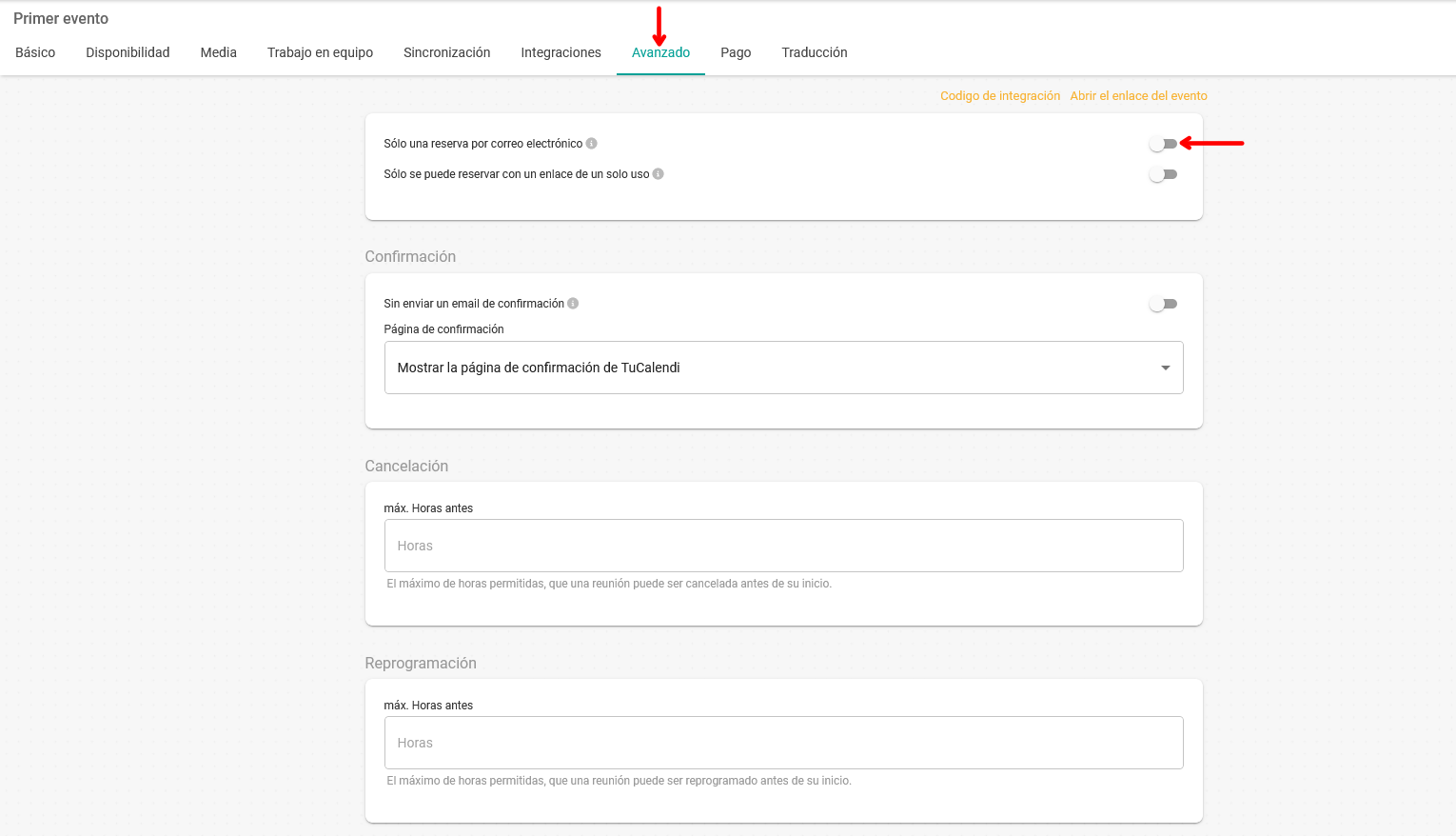Open the Disponibilidad tab
Image resolution: width=1456 pixels, height=836 pixels.
coord(128,52)
